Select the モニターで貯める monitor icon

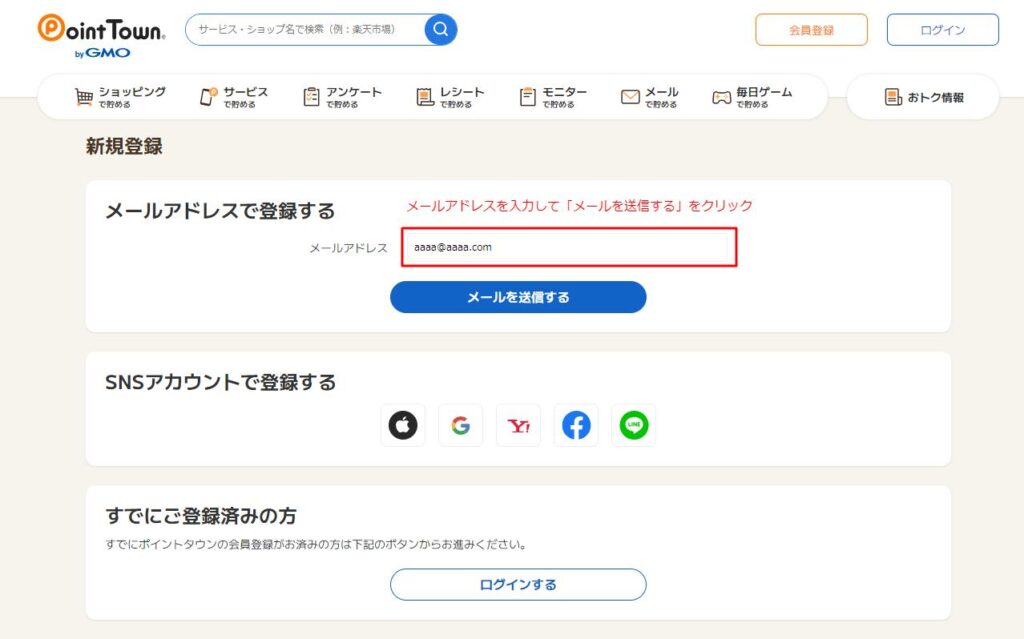527,95
